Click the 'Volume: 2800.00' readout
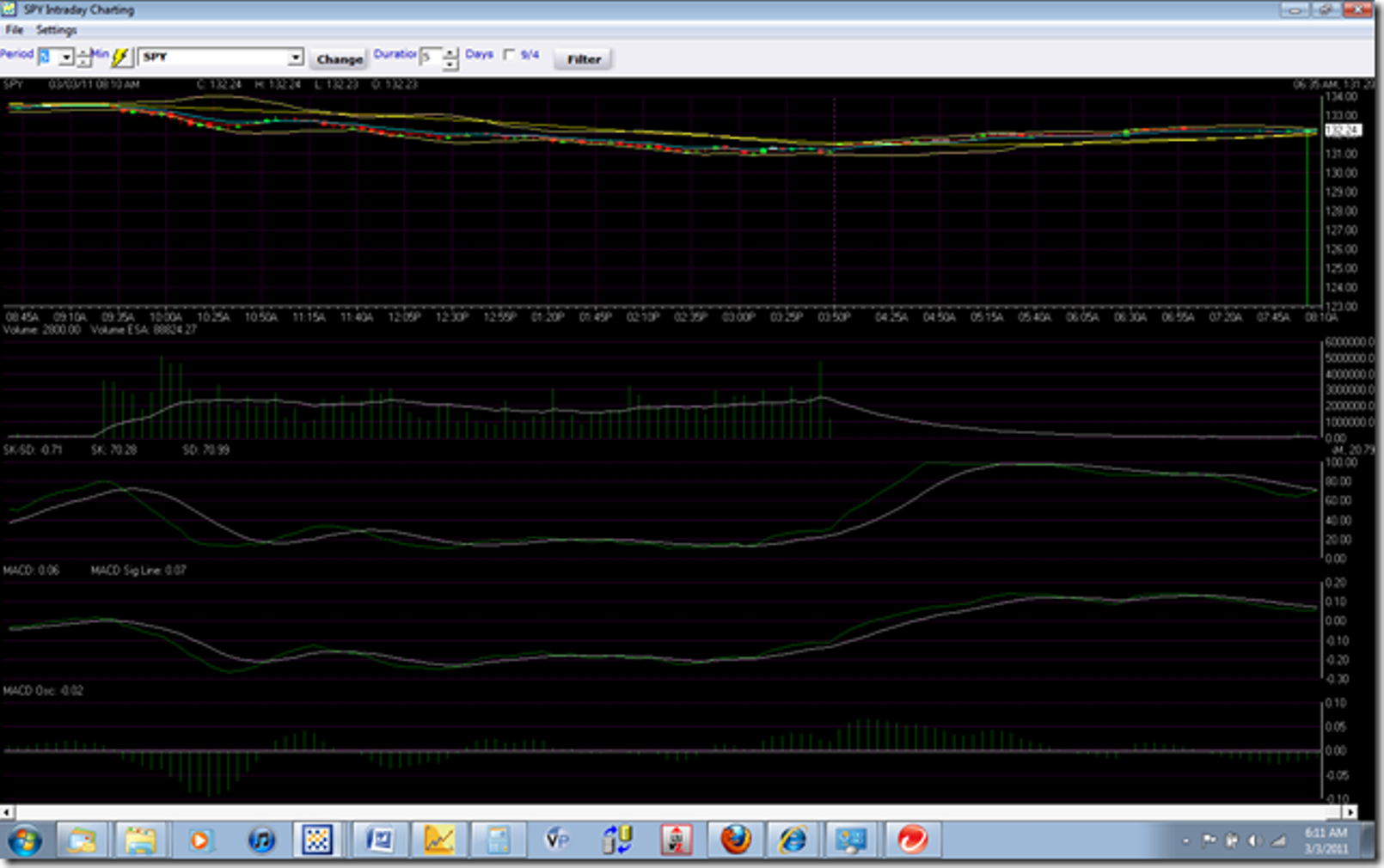 42,330
